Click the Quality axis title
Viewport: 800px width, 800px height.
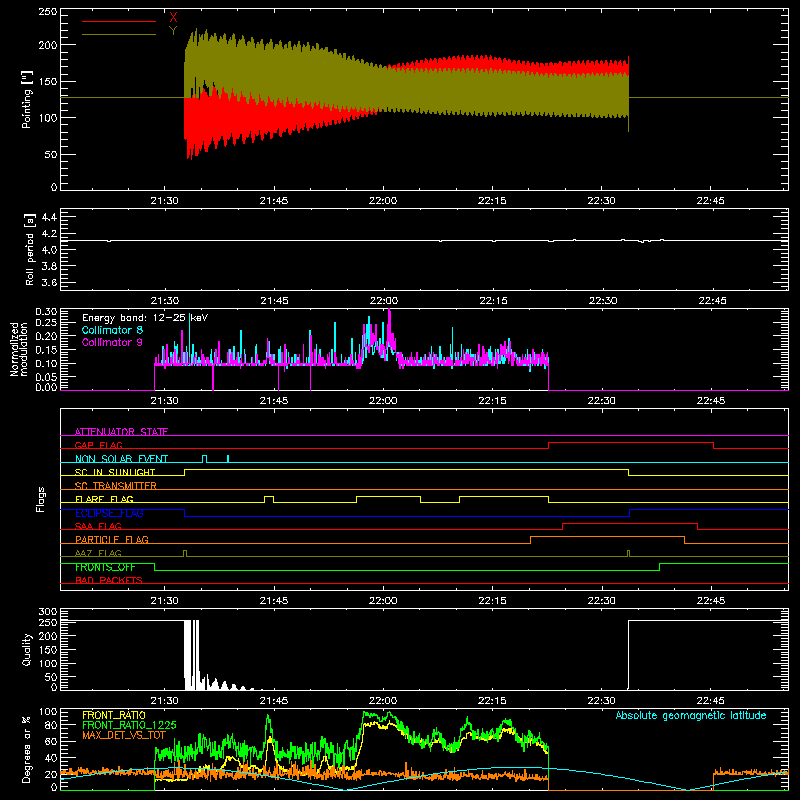[x=27, y=649]
